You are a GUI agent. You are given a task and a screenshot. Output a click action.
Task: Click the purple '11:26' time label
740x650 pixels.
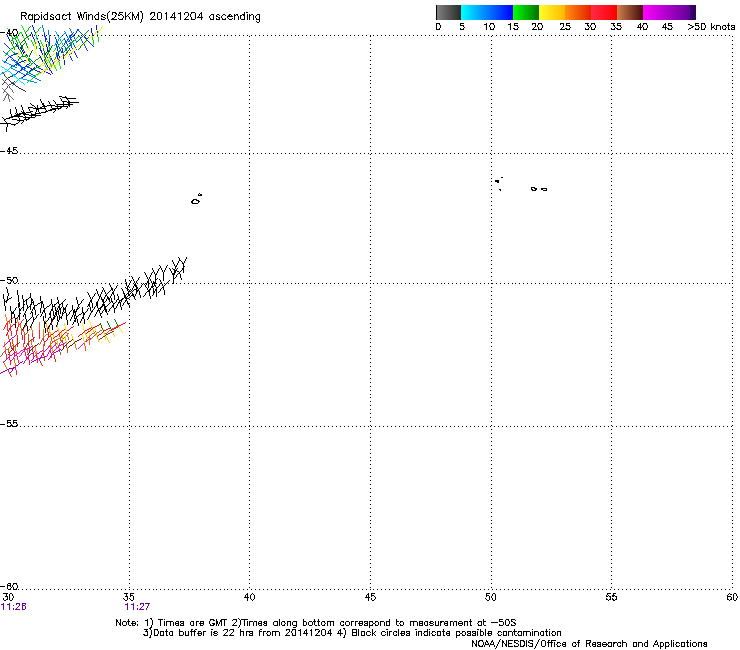[13, 607]
